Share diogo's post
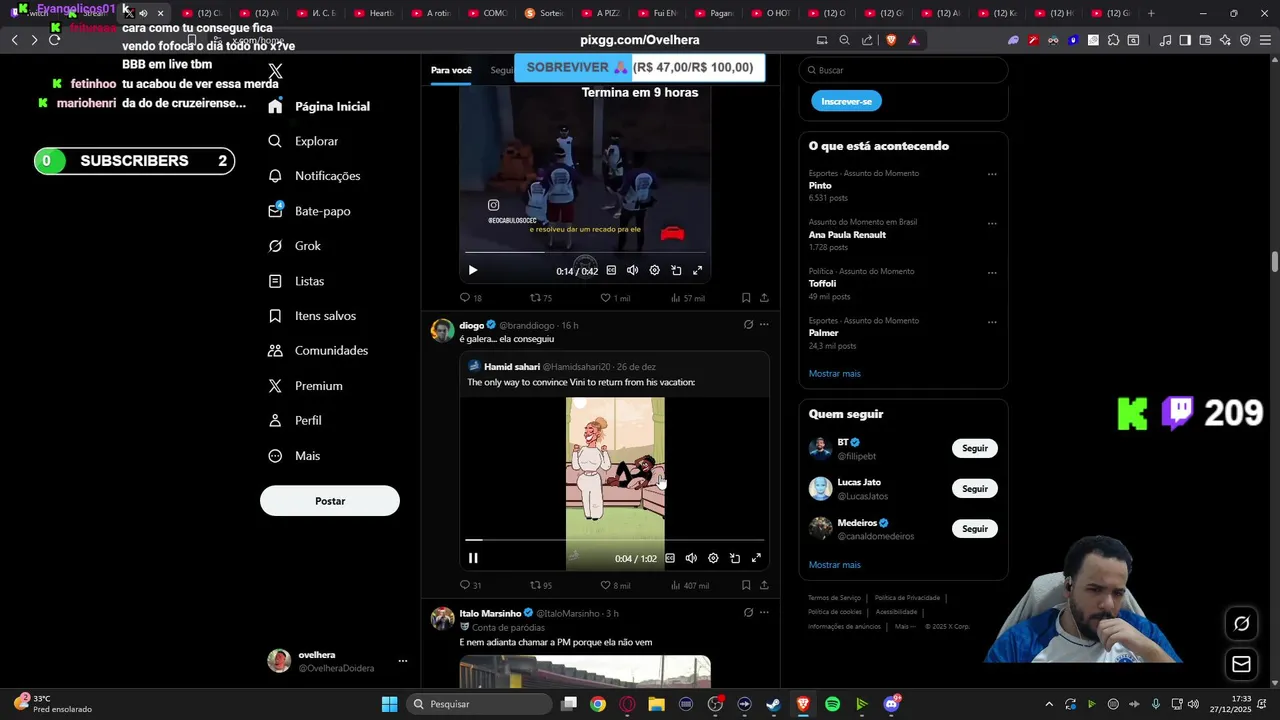The width and height of the screenshot is (1280, 720). [764, 586]
